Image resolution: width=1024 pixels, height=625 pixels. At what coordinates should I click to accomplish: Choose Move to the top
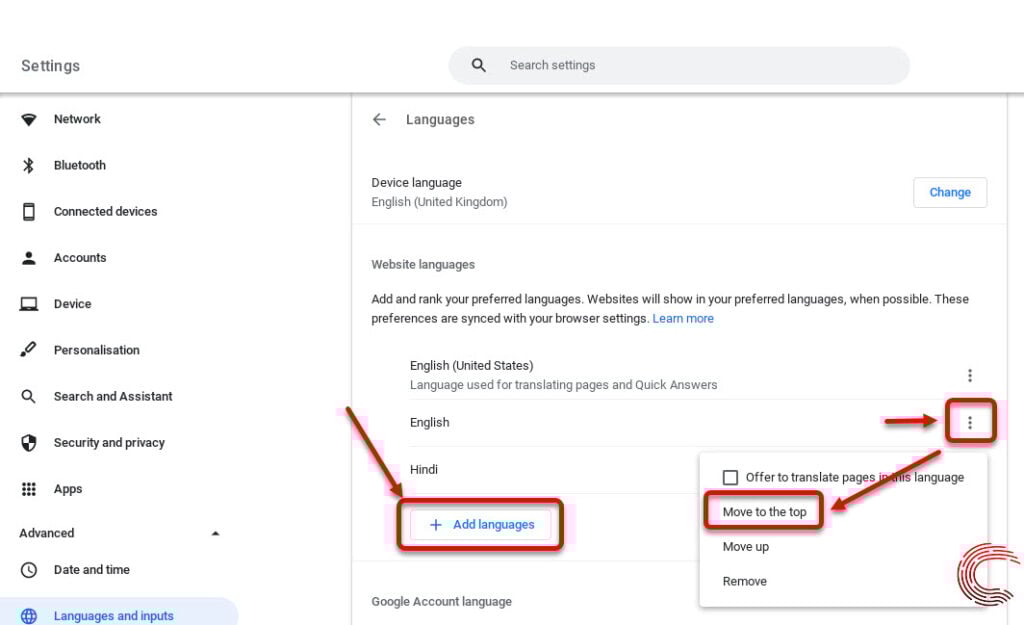764,512
